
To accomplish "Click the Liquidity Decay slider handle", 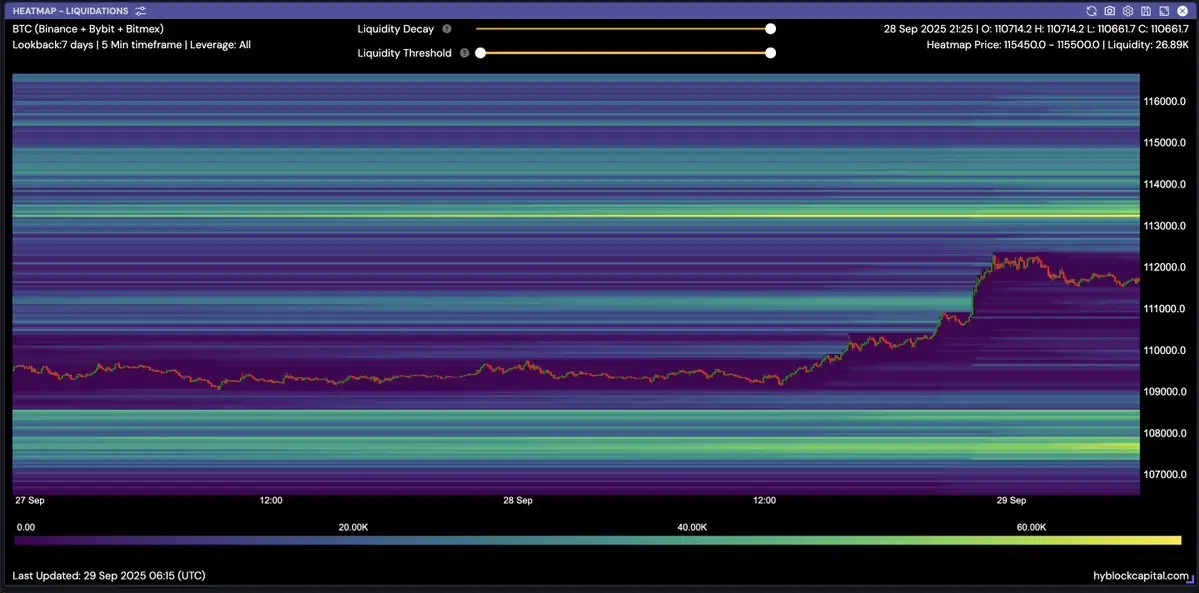I will coord(771,29).
